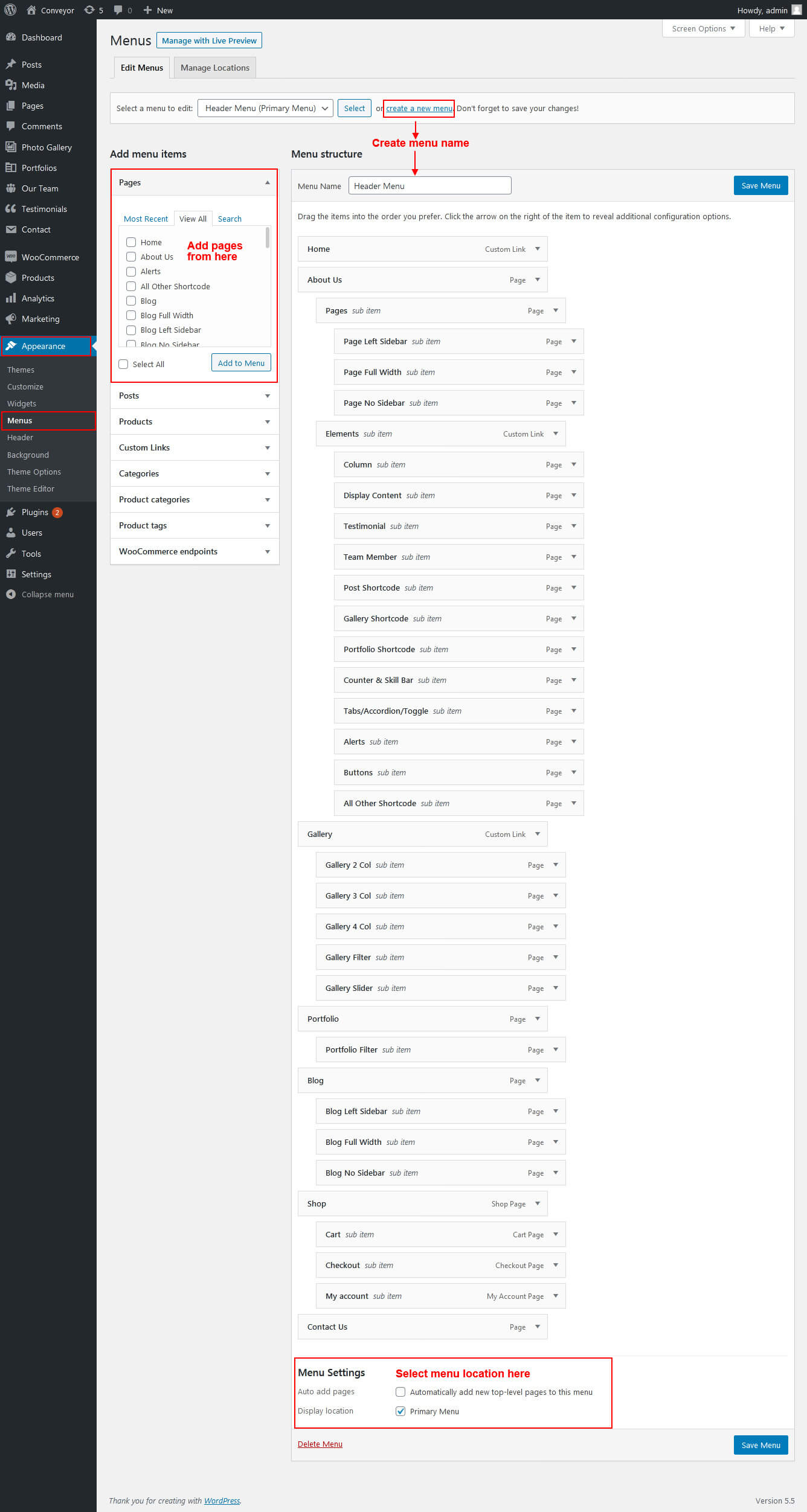This screenshot has height=1512, width=807.
Task: Open the updates icon in admin bar
Action: tap(89, 10)
